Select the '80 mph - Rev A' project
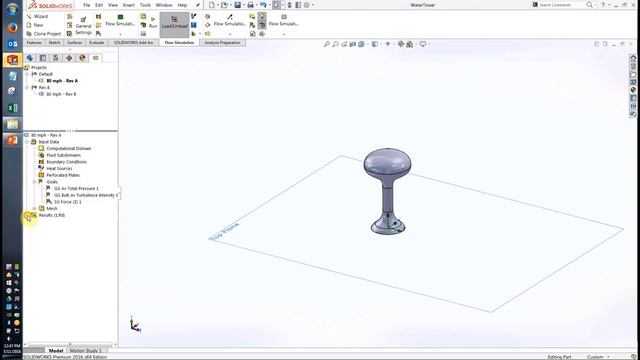640x360 pixels. 62,81
